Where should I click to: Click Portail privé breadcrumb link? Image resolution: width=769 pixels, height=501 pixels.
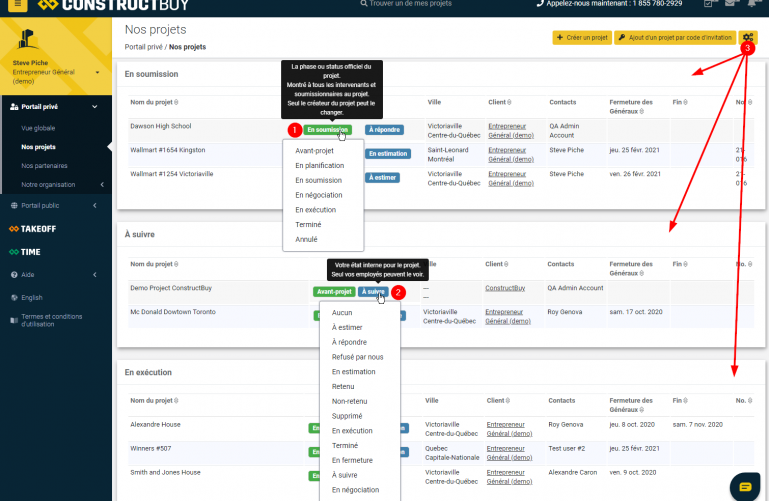pyautogui.click(x=143, y=47)
